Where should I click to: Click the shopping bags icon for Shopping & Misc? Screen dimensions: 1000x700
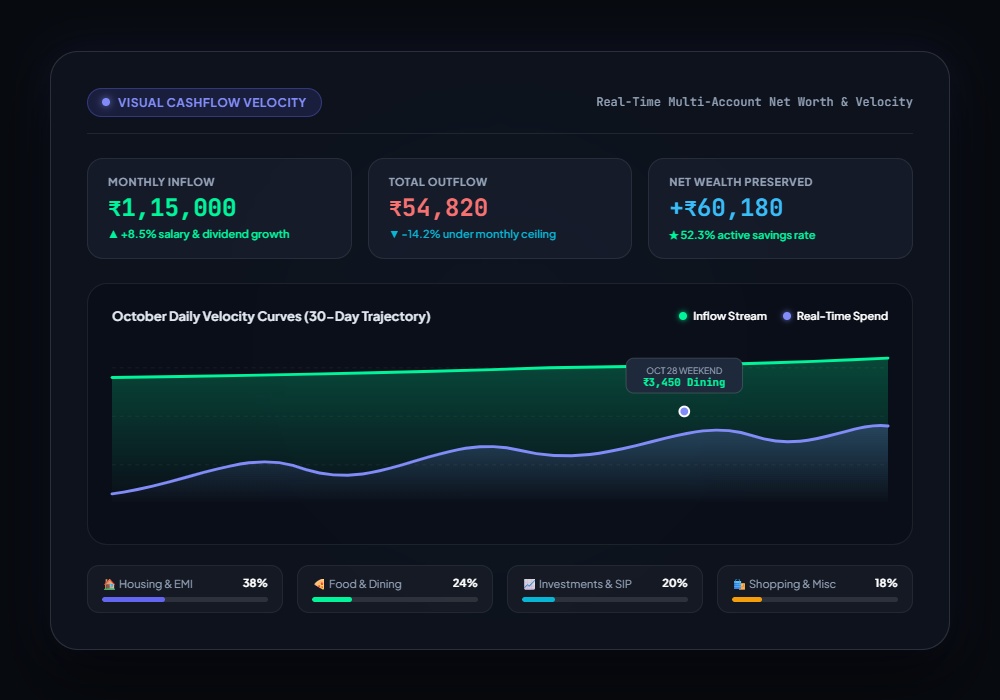tap(739, 584)
